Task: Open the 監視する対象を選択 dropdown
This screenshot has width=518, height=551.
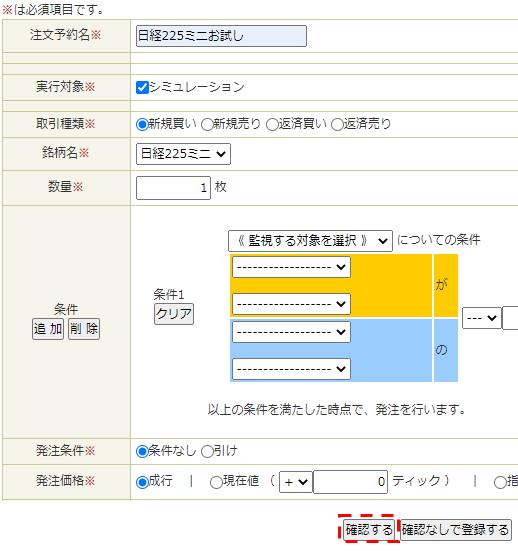Action: click(310, 241)
